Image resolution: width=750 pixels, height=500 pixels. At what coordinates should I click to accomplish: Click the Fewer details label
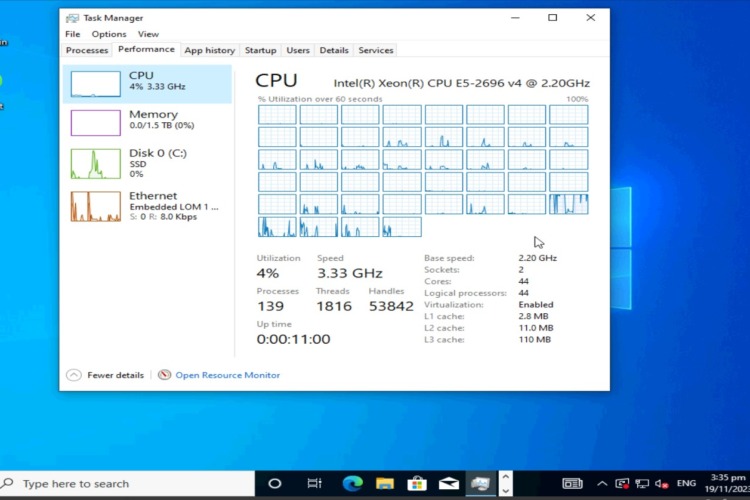(x=115, y=375)
